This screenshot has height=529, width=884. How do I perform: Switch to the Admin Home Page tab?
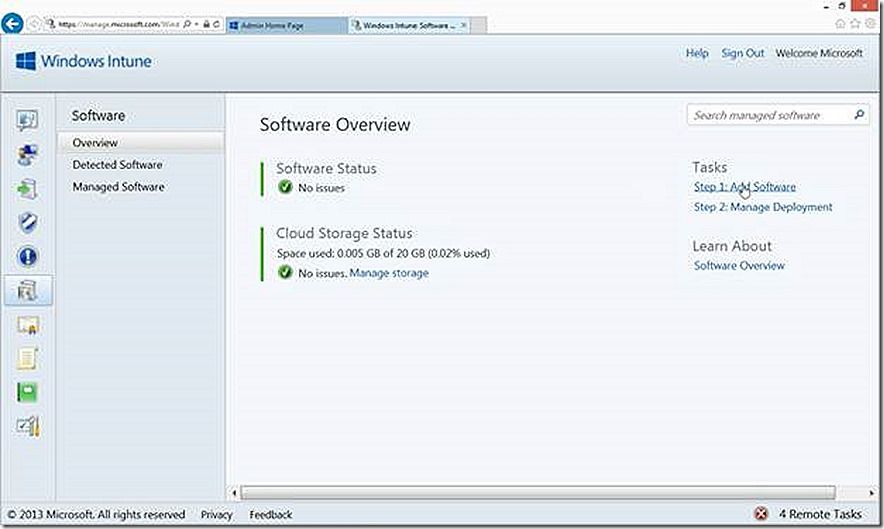coord(287,25)
